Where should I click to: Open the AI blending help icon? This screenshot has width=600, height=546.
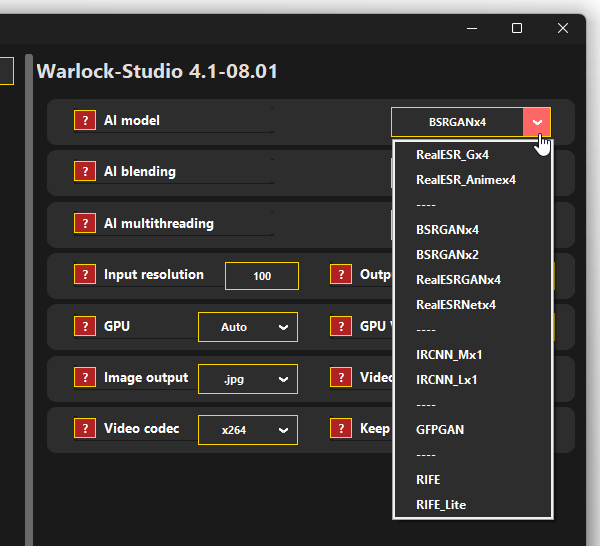[85, 172]
